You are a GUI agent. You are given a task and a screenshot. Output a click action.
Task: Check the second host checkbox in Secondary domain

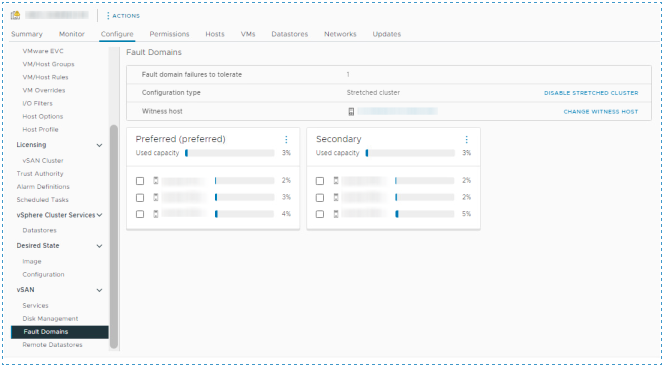(x=320, y=197)
